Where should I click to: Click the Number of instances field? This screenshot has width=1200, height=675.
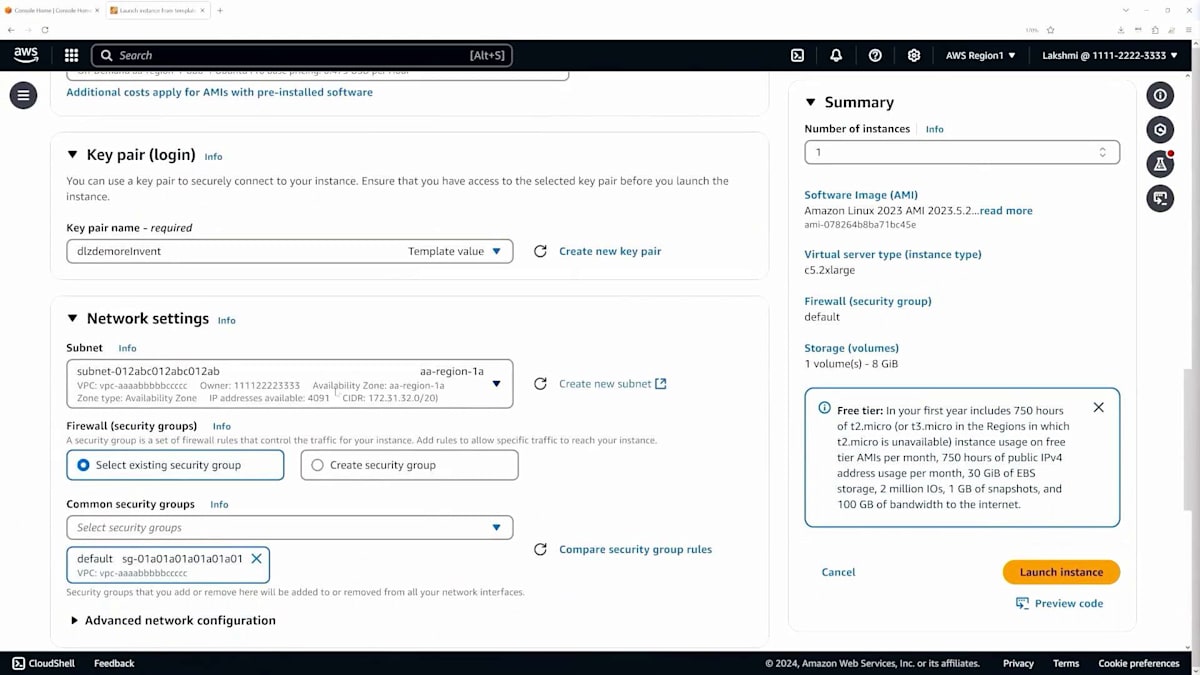962,153
